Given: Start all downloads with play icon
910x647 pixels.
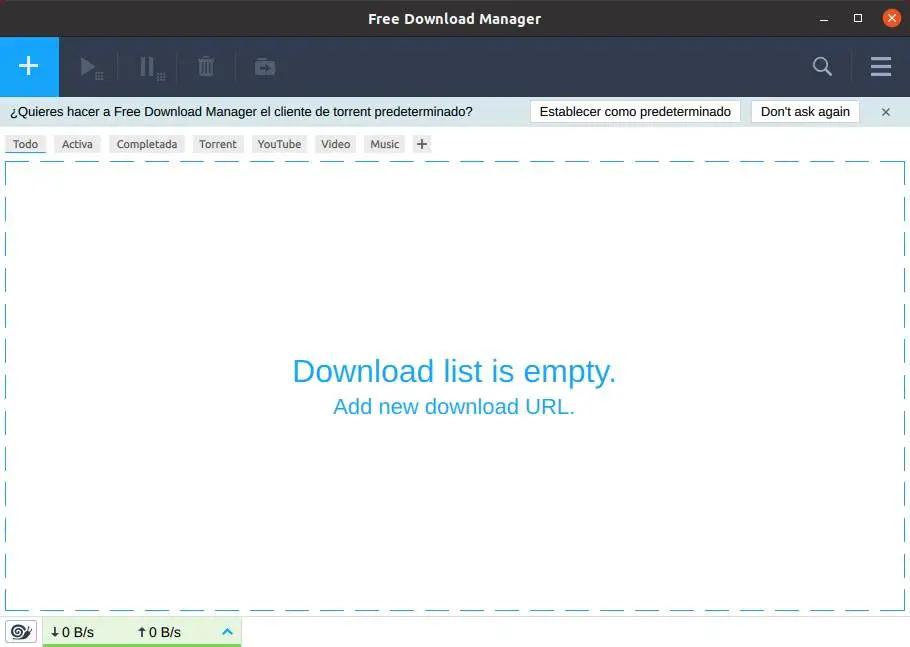Looking at the screenshot, I should pyautogui.click(x=91, y=67).
